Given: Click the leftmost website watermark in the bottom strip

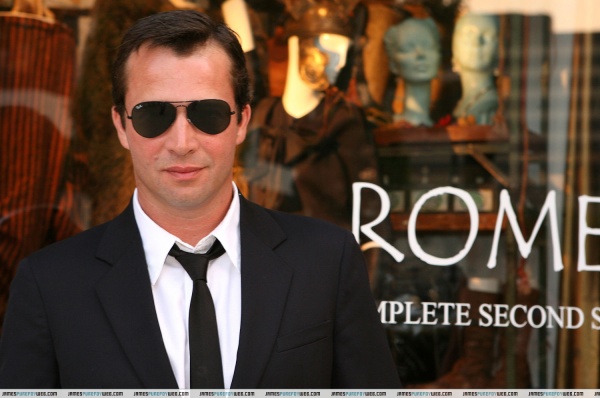Looking at the screenshot, I should (x=29, y=393).
